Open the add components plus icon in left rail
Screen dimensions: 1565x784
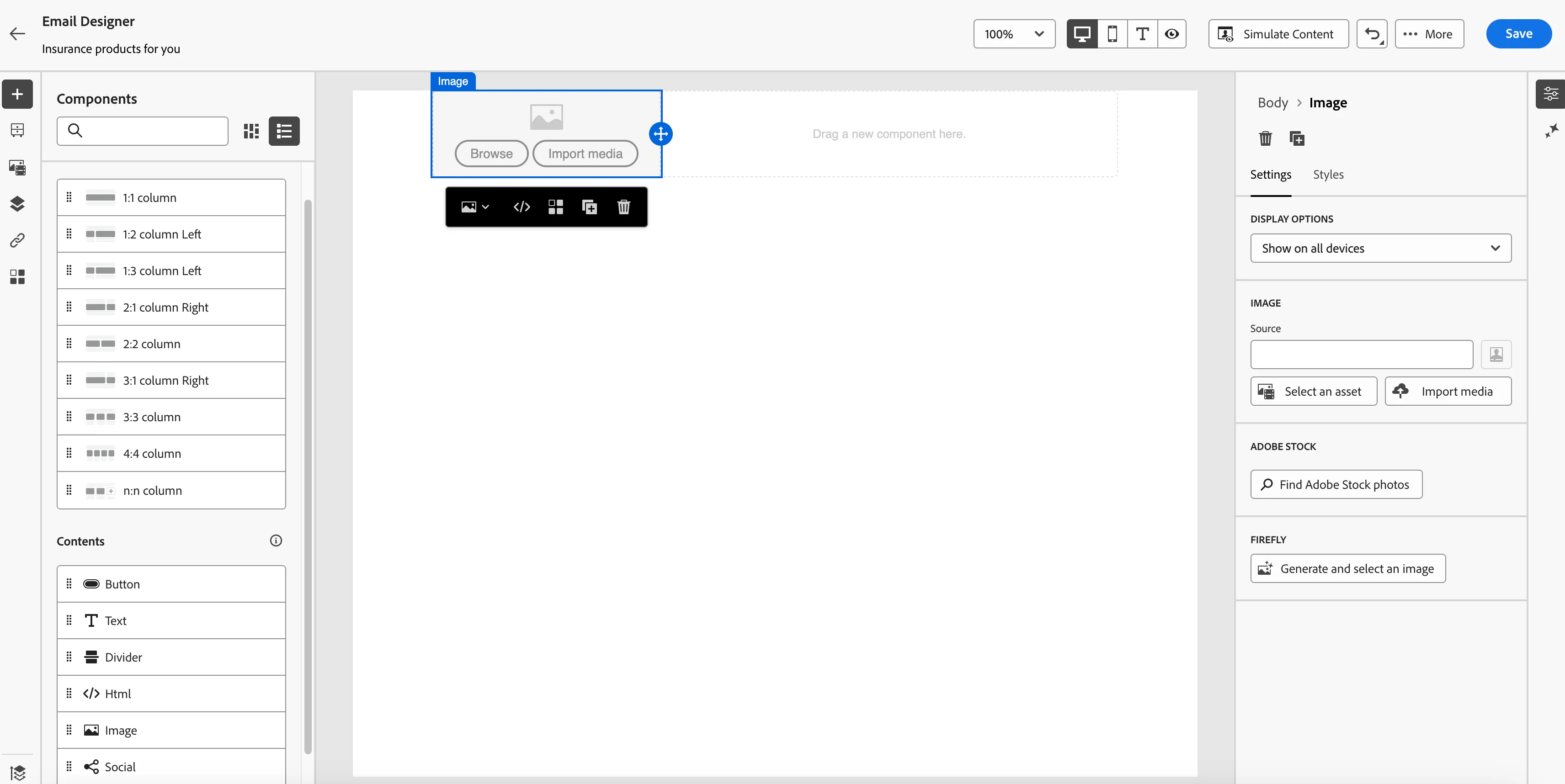pyautogui.click(x=18, y=94)
